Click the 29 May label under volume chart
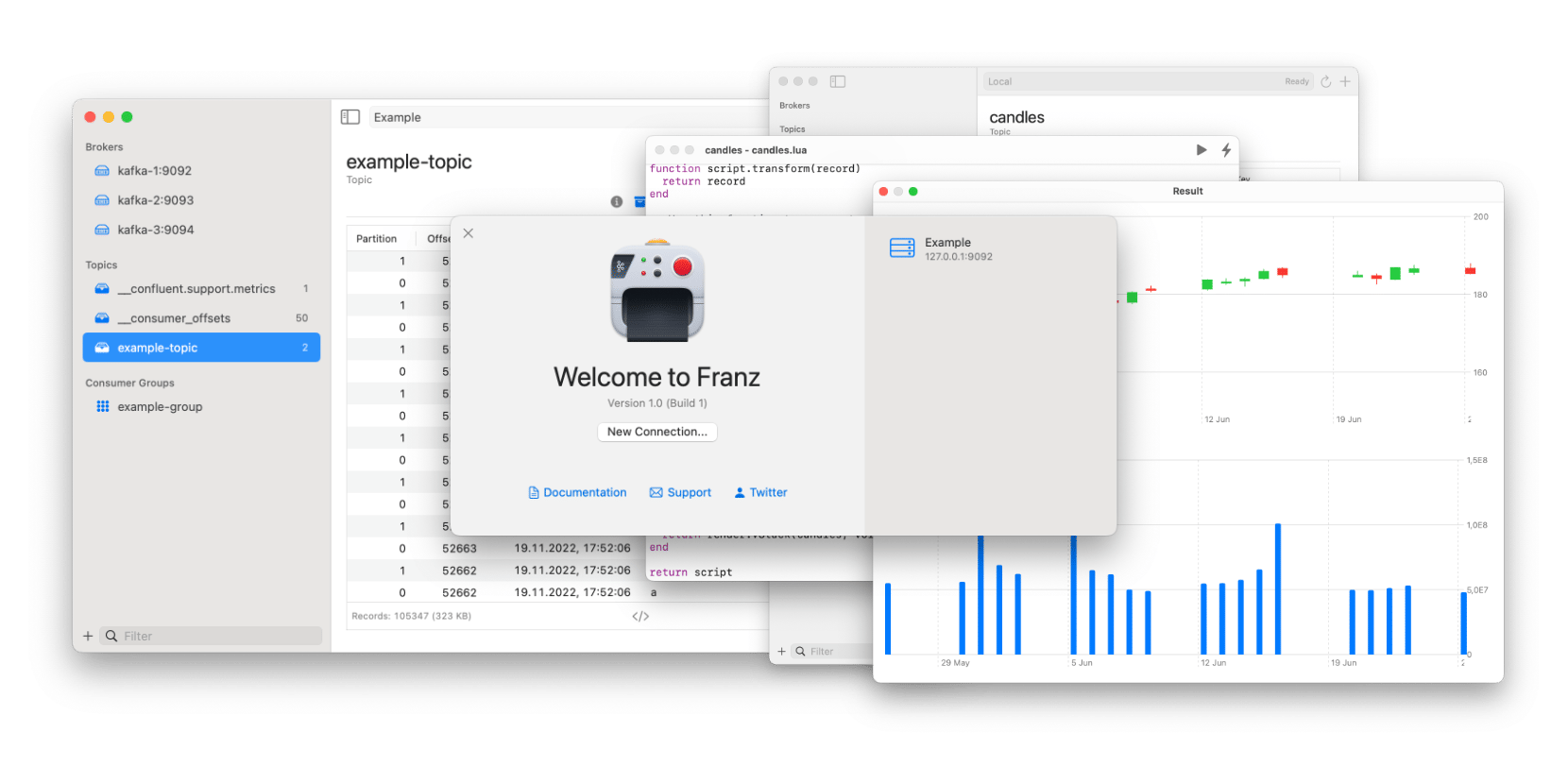Image resolution: width=1568 pixels, height=784 pixels. [955, 663]
